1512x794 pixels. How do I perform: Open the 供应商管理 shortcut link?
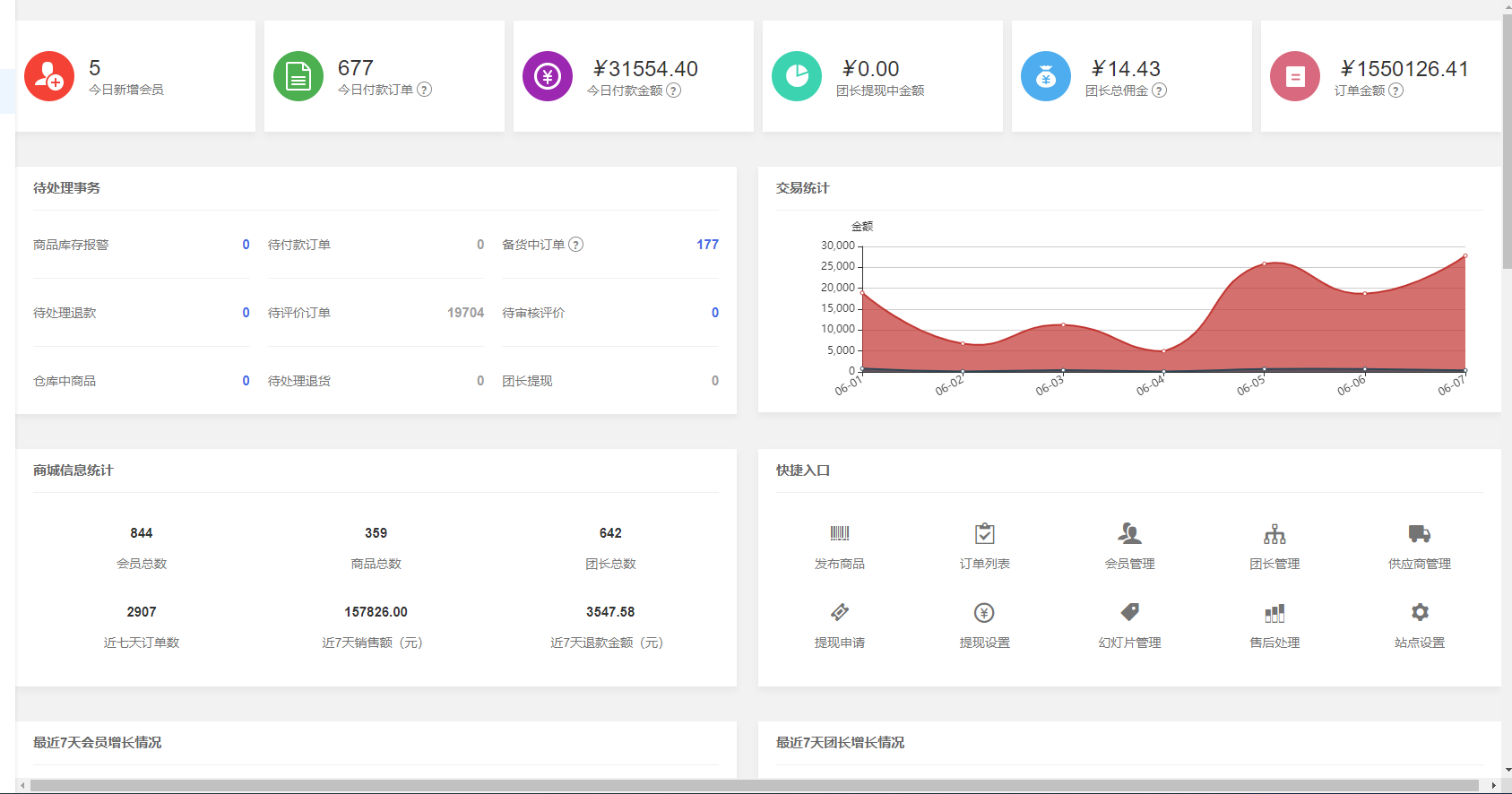[x=1420, y=564]
